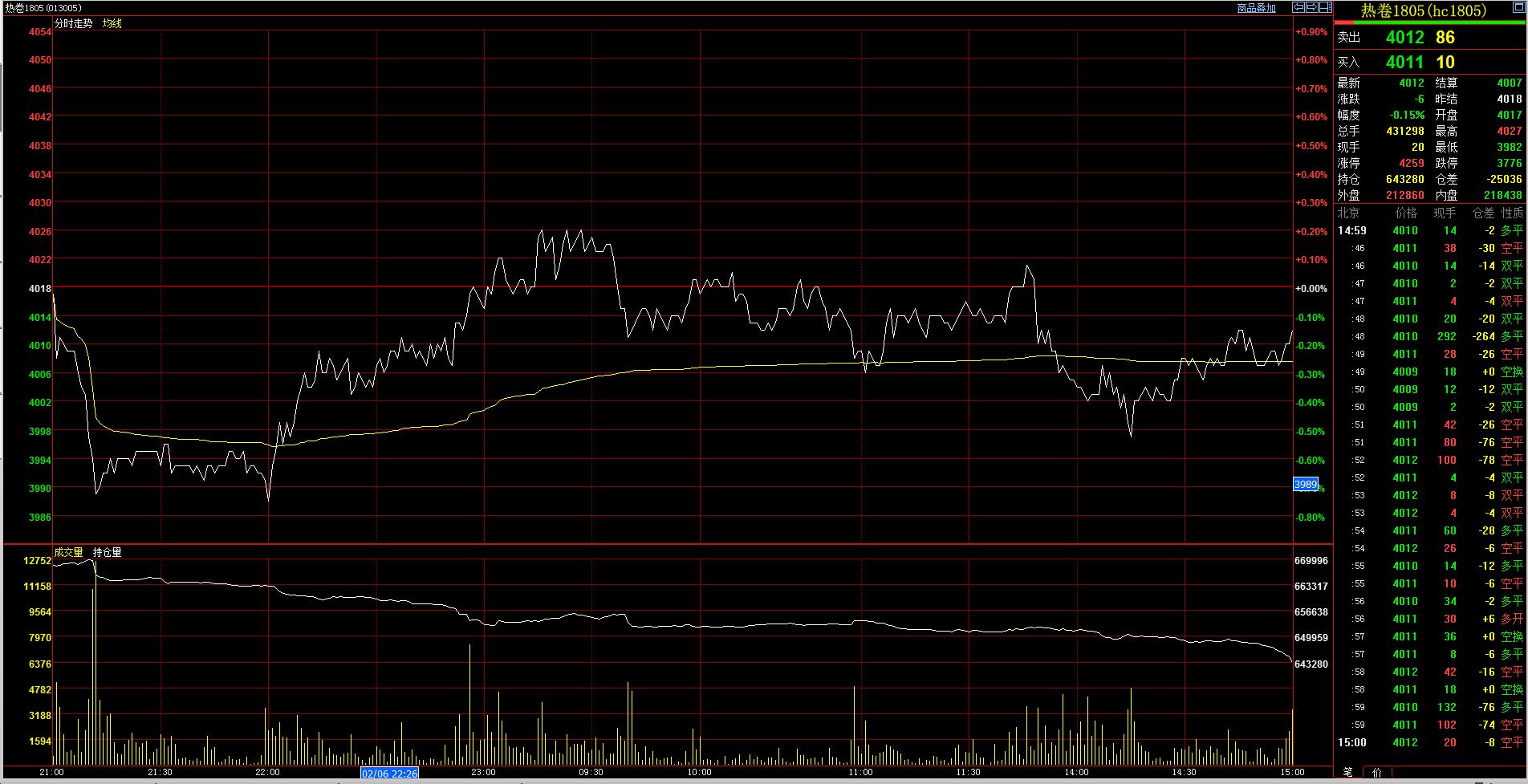Select the 成交量 volume indicator label
The height and width of the screenshot is (784, 1528).
(68, 552)
